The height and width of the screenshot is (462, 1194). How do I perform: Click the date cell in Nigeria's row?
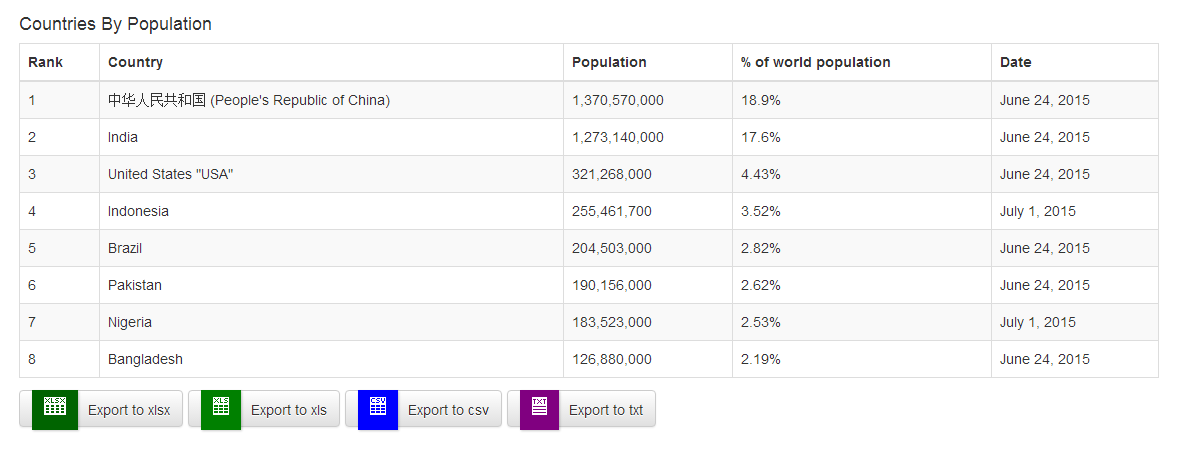(1074, 323)
